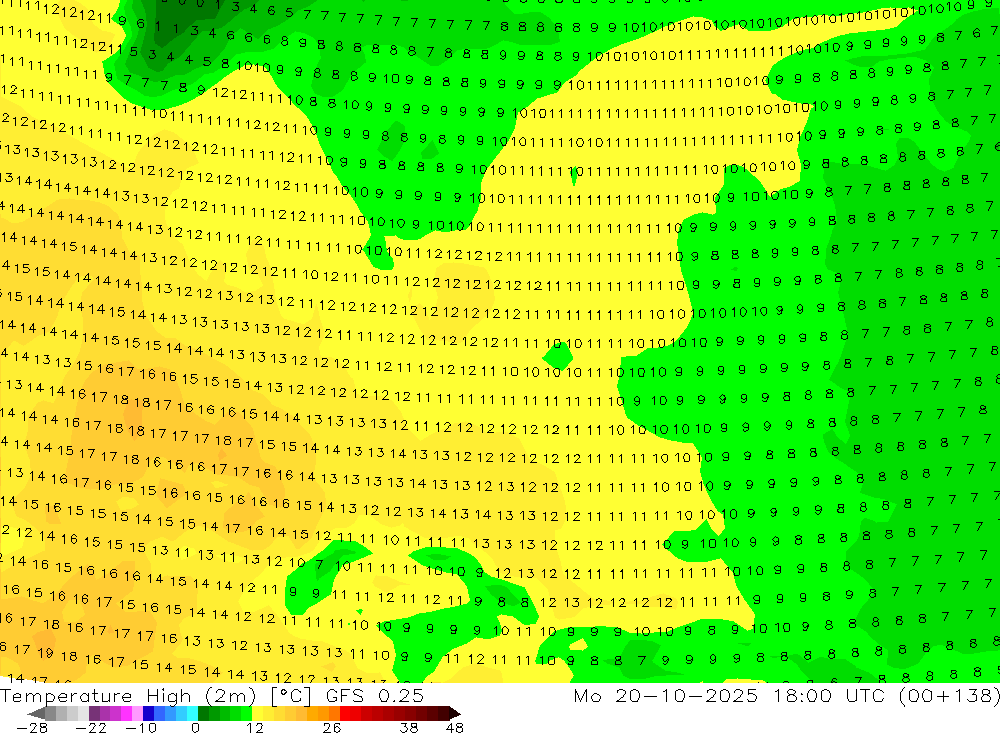Select the '12' color scale label
The image size is (1000, 733).
coord(254,728)
